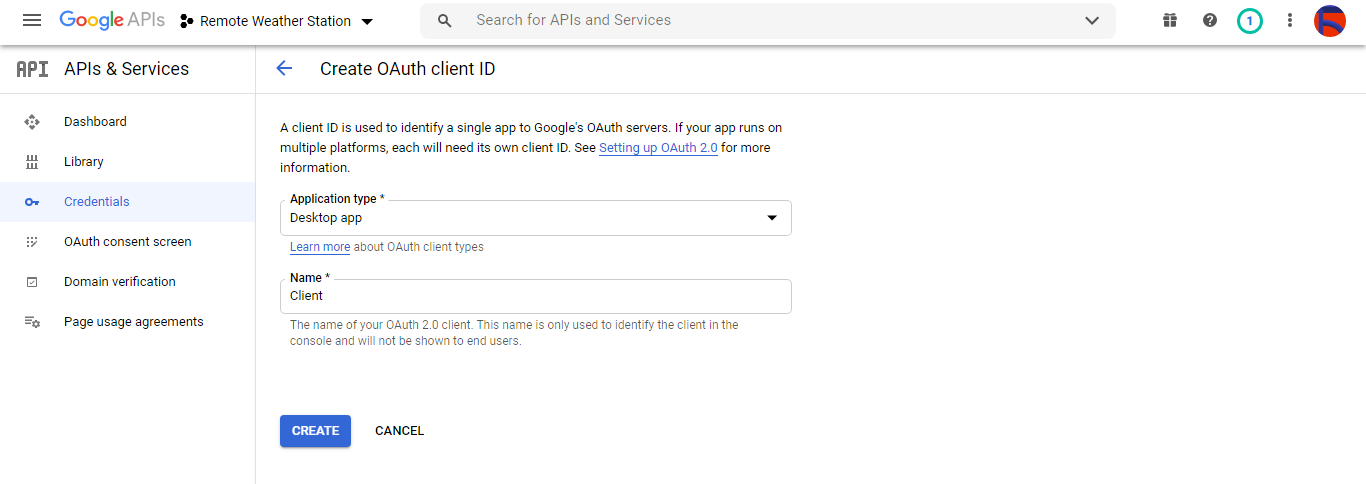Open the Remote Weather Station project selector
1366x484 pixels.
pos(276,21)
